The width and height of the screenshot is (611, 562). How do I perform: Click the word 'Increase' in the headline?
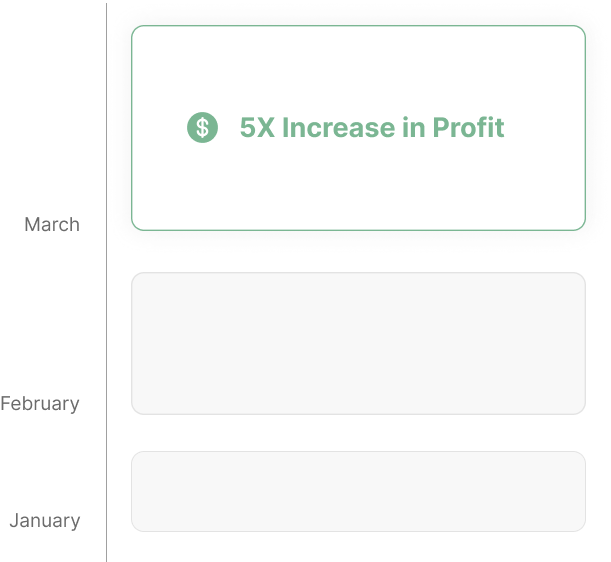(x=338, y=127)
